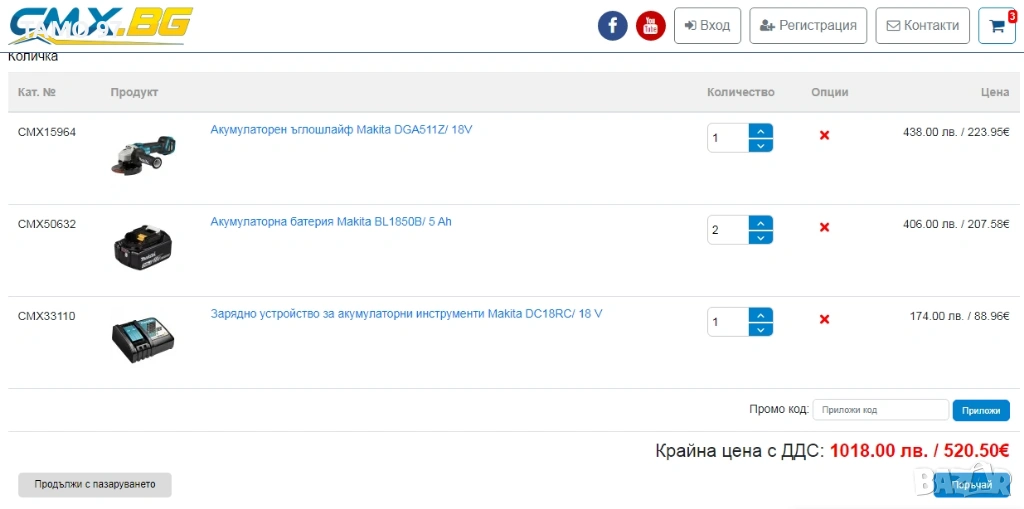The image size is (1024, 509).
Task: Select catalog number CMX50632
Action: pos(47,224)
